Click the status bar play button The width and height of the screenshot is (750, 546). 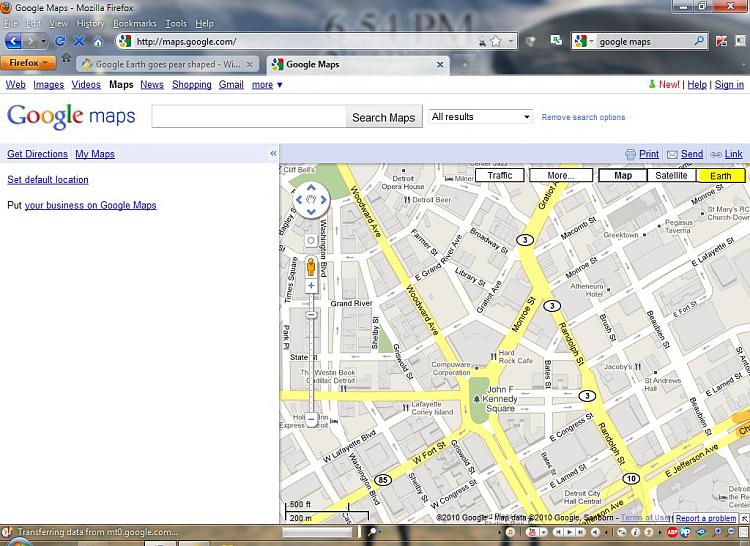click(570, 532)
